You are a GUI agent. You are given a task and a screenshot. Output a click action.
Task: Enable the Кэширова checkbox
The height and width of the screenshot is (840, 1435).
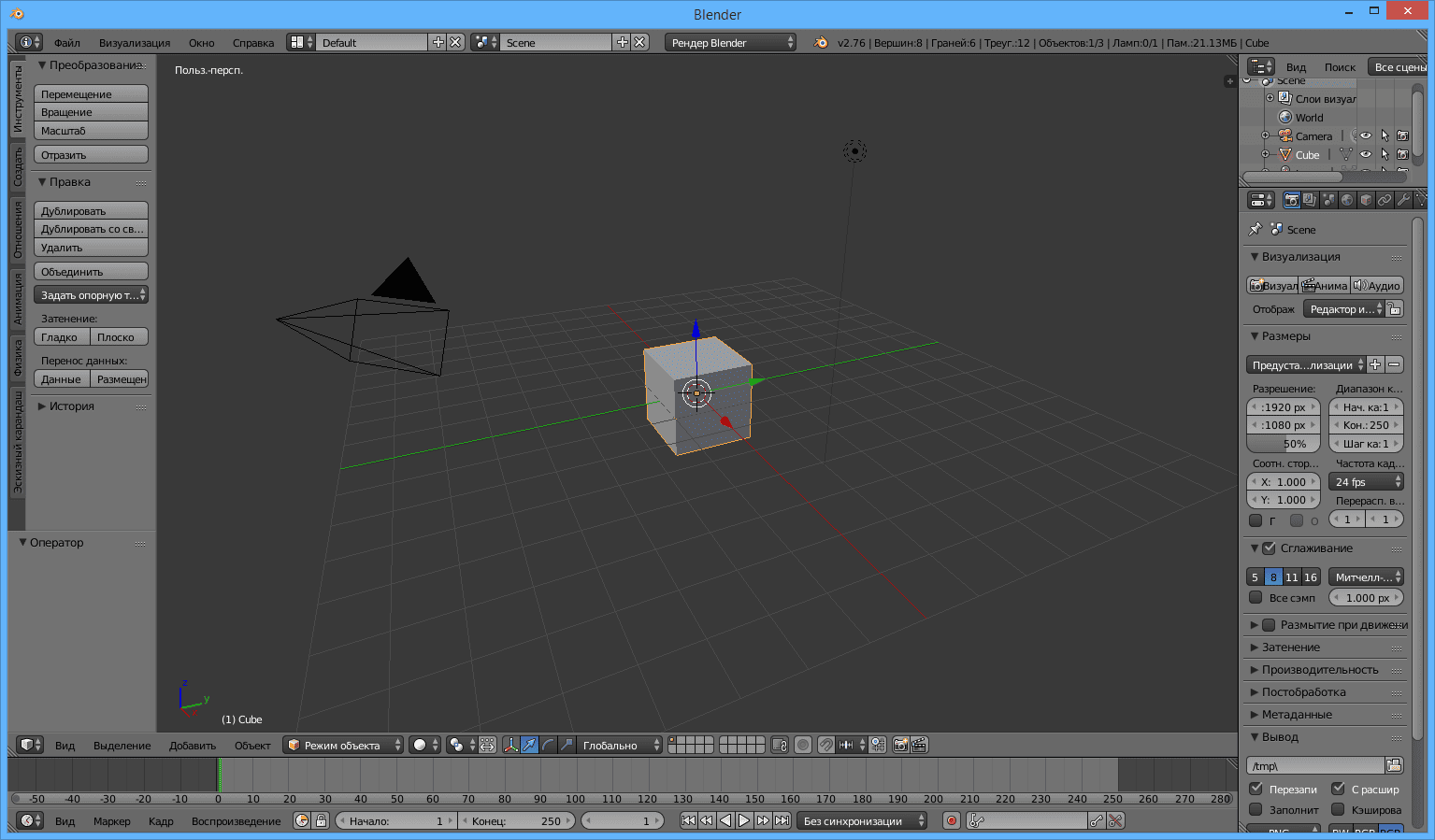pyautogui.click(x=1338, y=809)
